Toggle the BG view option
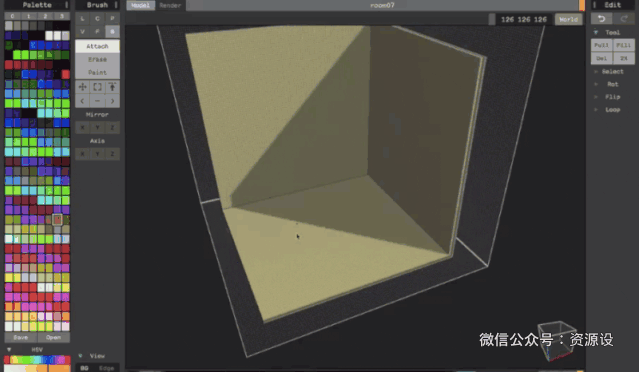This screenshot has width=639, height=372. (x=85, y=368)
